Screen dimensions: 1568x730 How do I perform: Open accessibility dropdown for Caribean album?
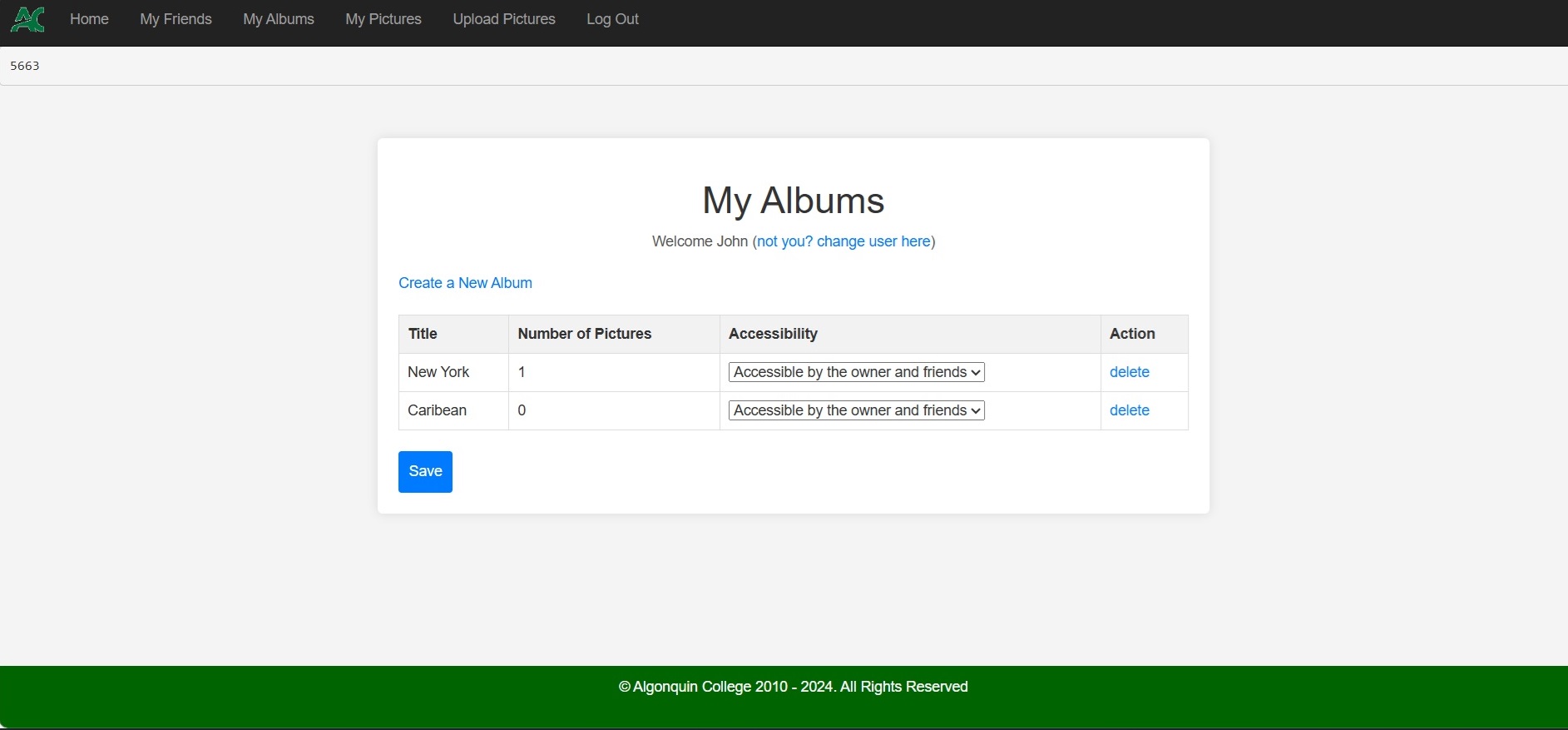(x=856, y=410)
